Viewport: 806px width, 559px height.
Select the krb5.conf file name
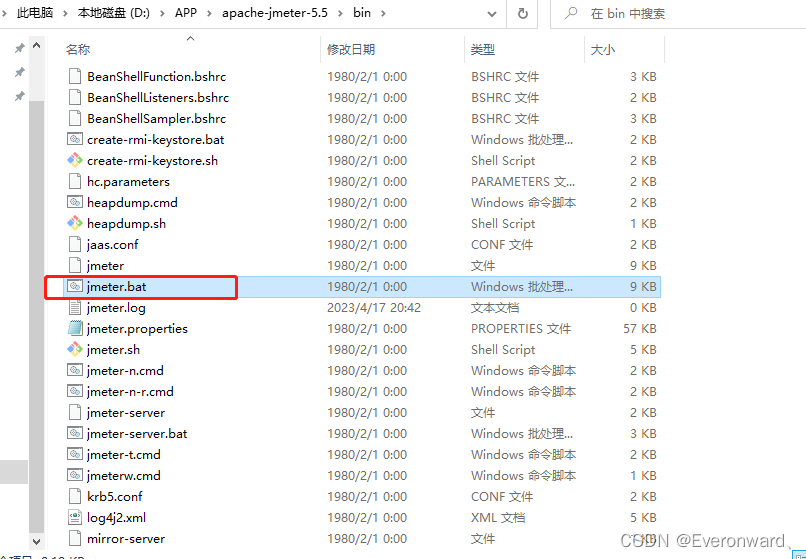pos(115,497)
